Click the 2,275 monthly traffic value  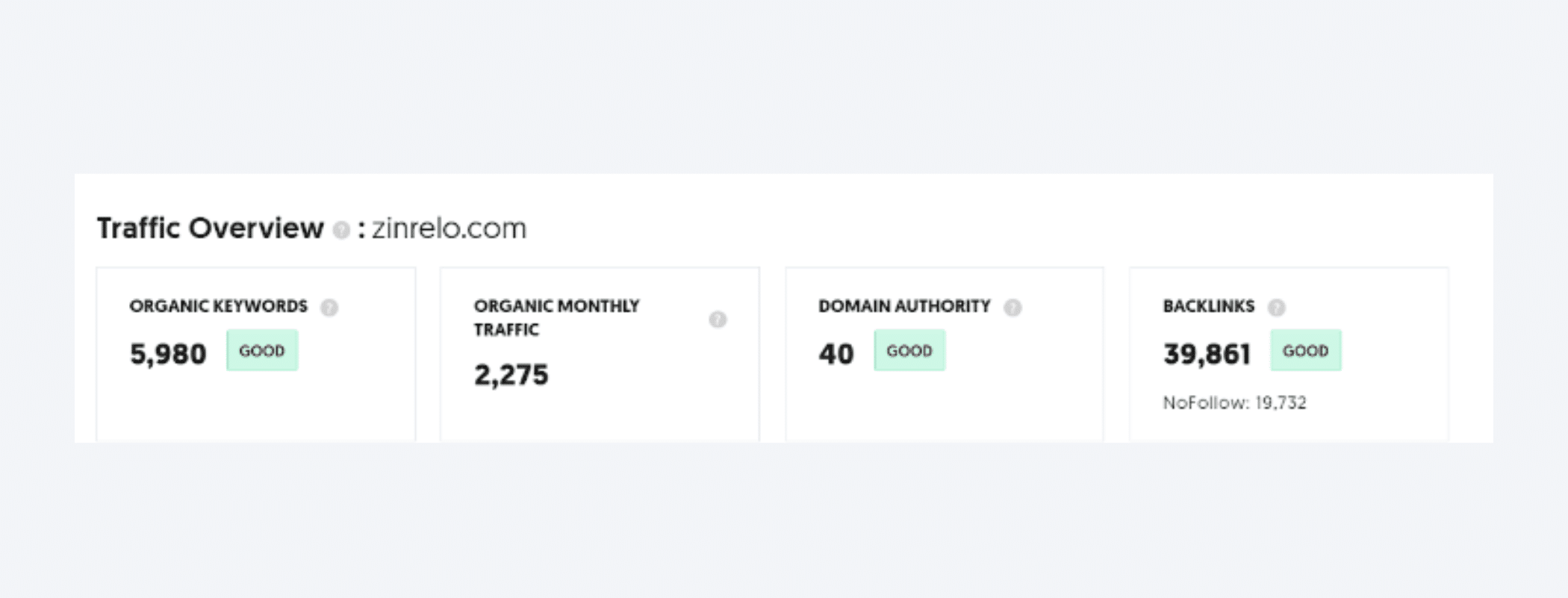(511, 375)
